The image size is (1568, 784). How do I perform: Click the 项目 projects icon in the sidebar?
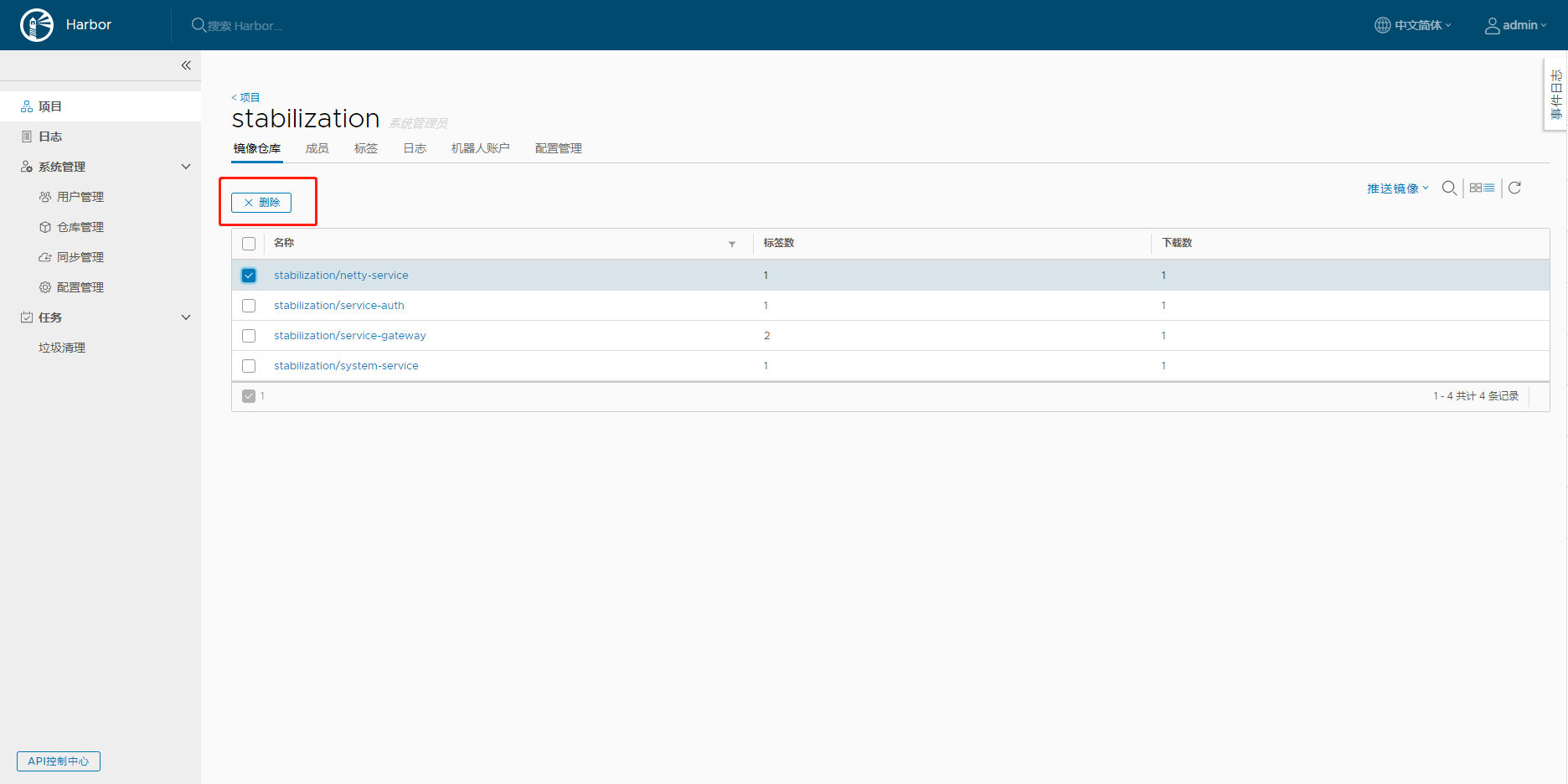pos(27,106)
